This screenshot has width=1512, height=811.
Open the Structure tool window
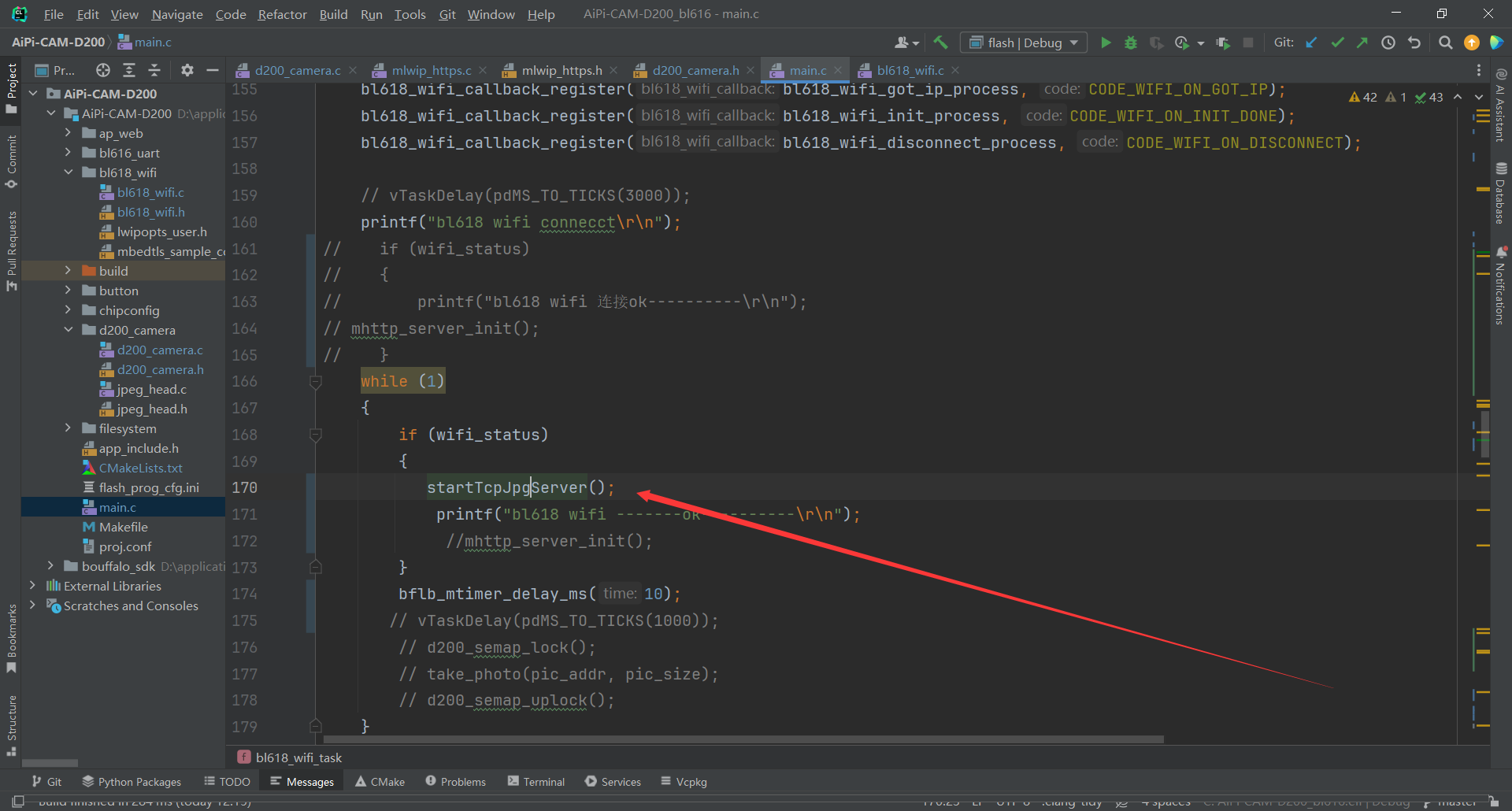pyautogui.click(x=11, y=725)
